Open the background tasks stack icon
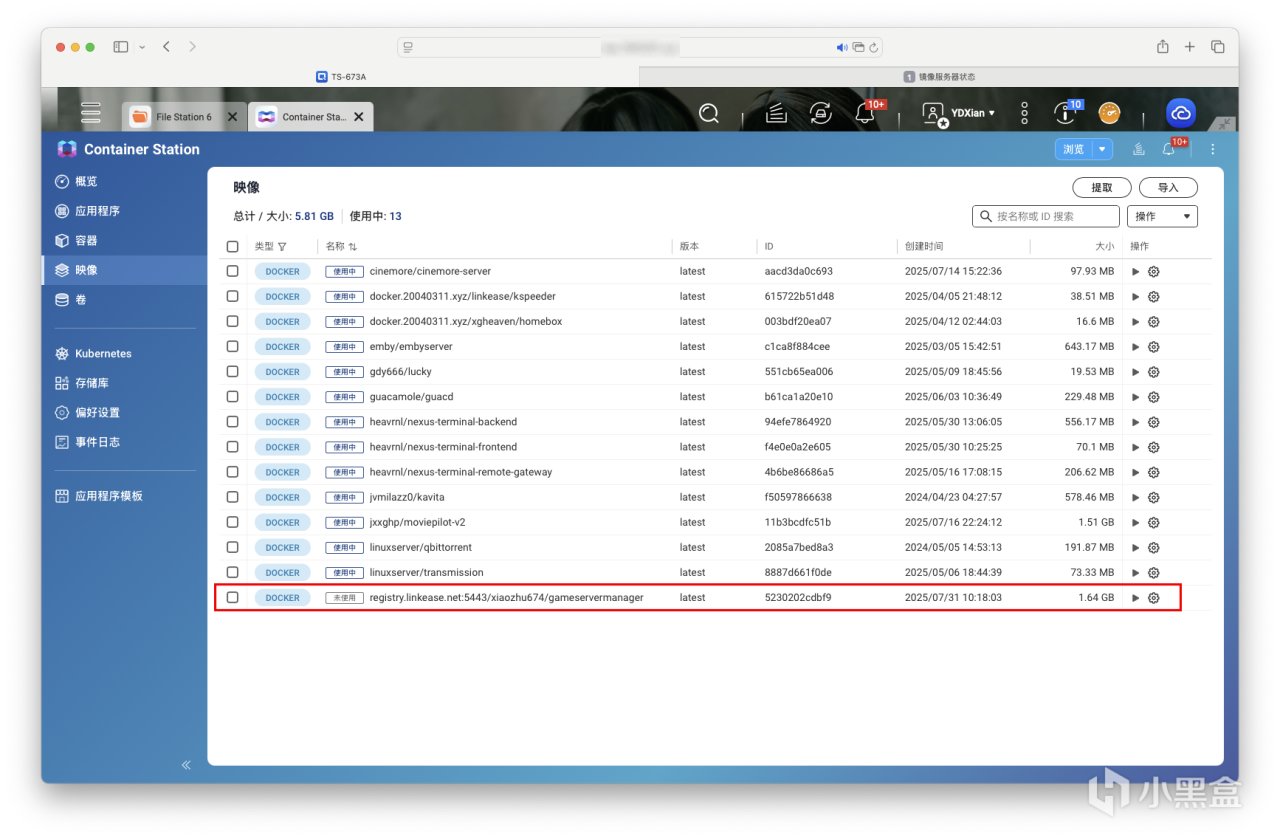 pos(777,114)
